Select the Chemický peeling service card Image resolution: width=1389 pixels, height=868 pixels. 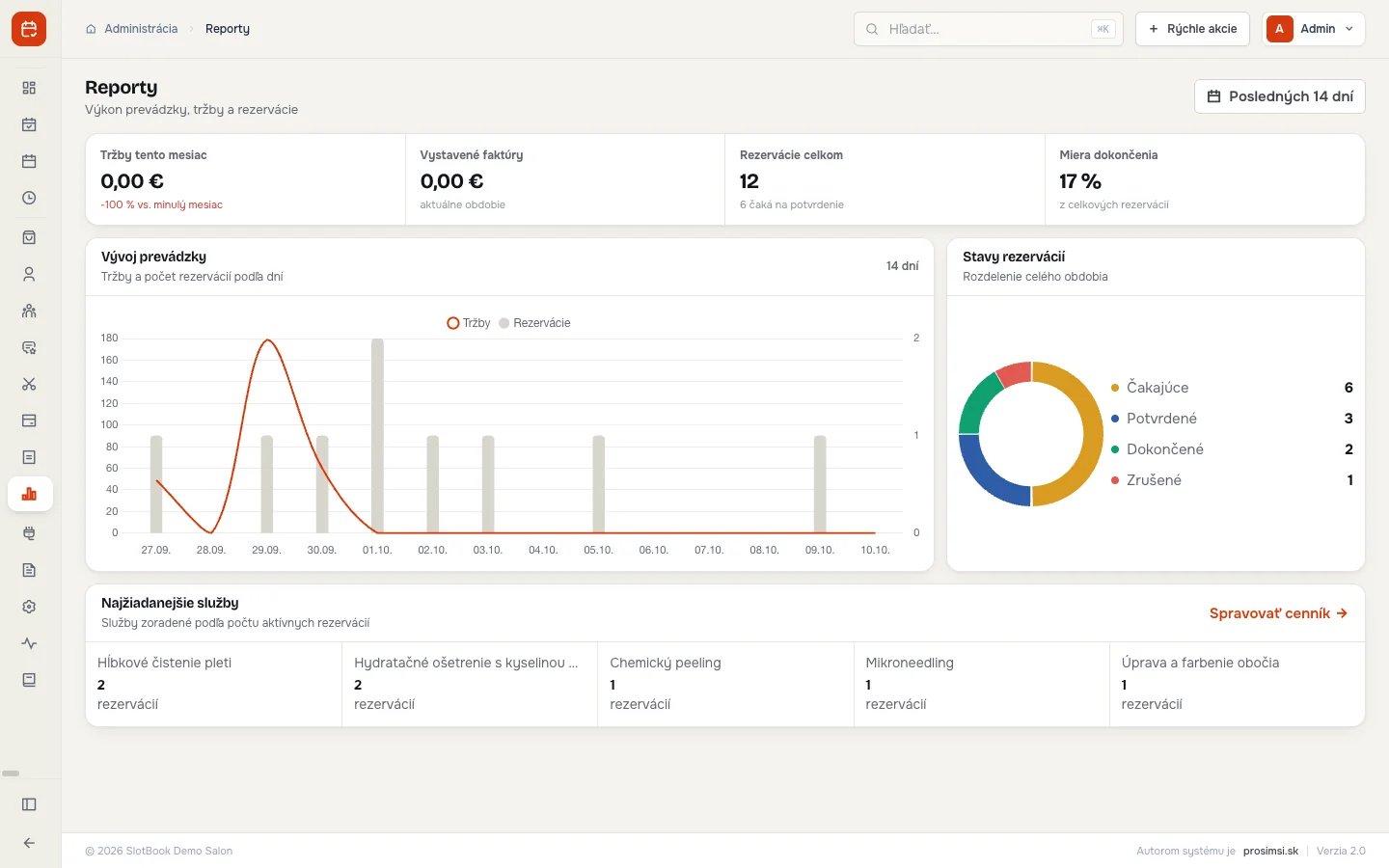tap(725, 684)
